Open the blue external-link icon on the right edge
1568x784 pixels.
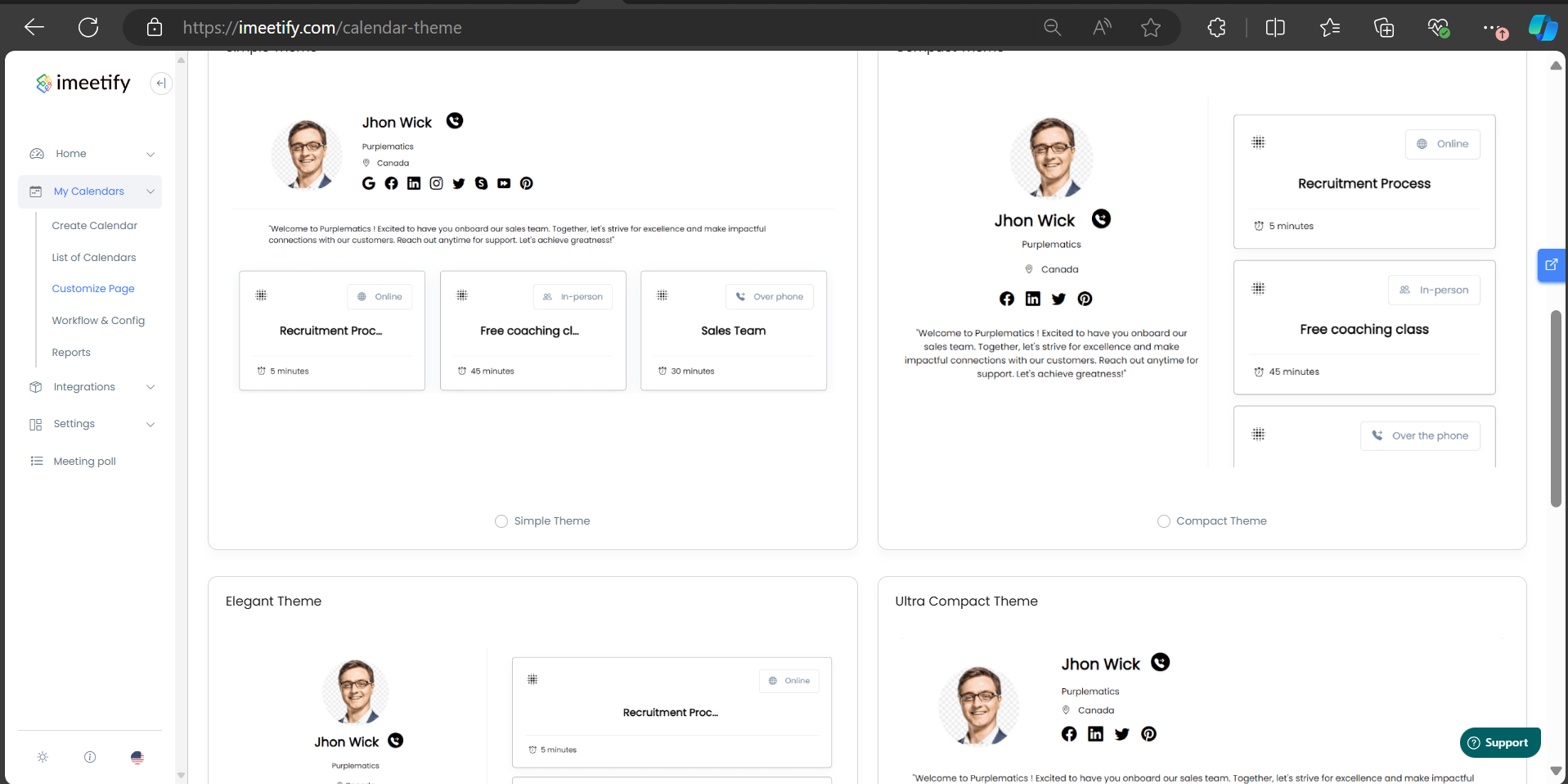click(1552, 265)
